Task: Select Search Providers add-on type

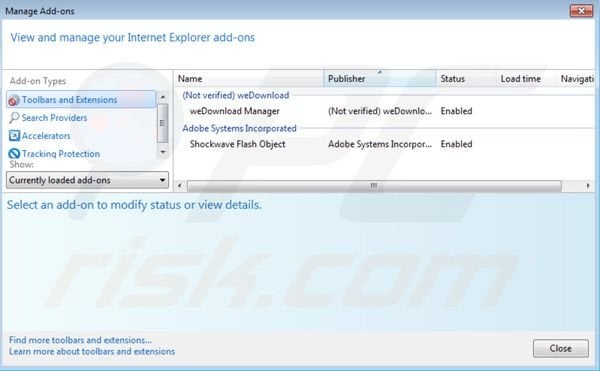Action: (x=54, y=118)
